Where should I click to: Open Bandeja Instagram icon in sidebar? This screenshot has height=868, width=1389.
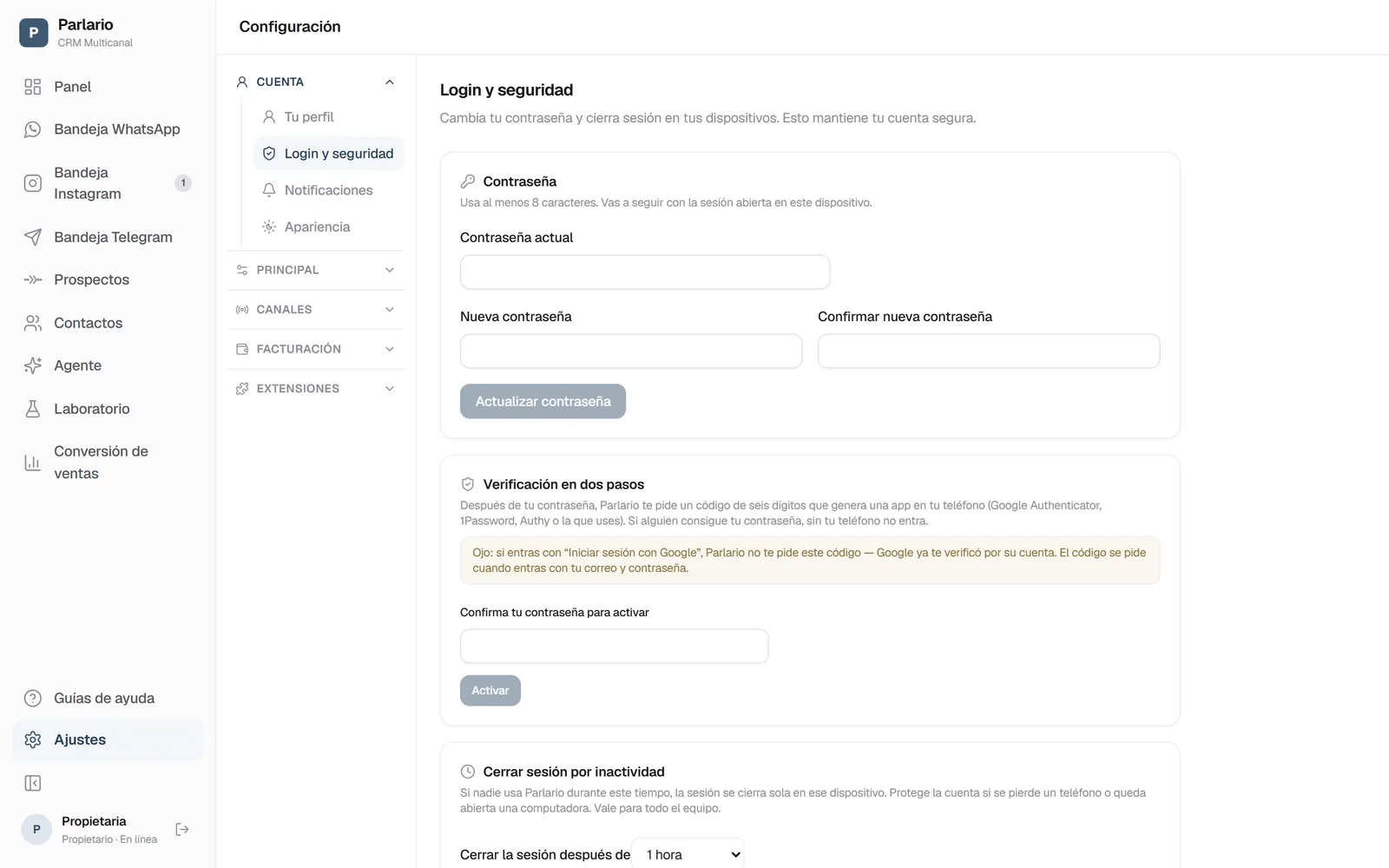(33, 183)
